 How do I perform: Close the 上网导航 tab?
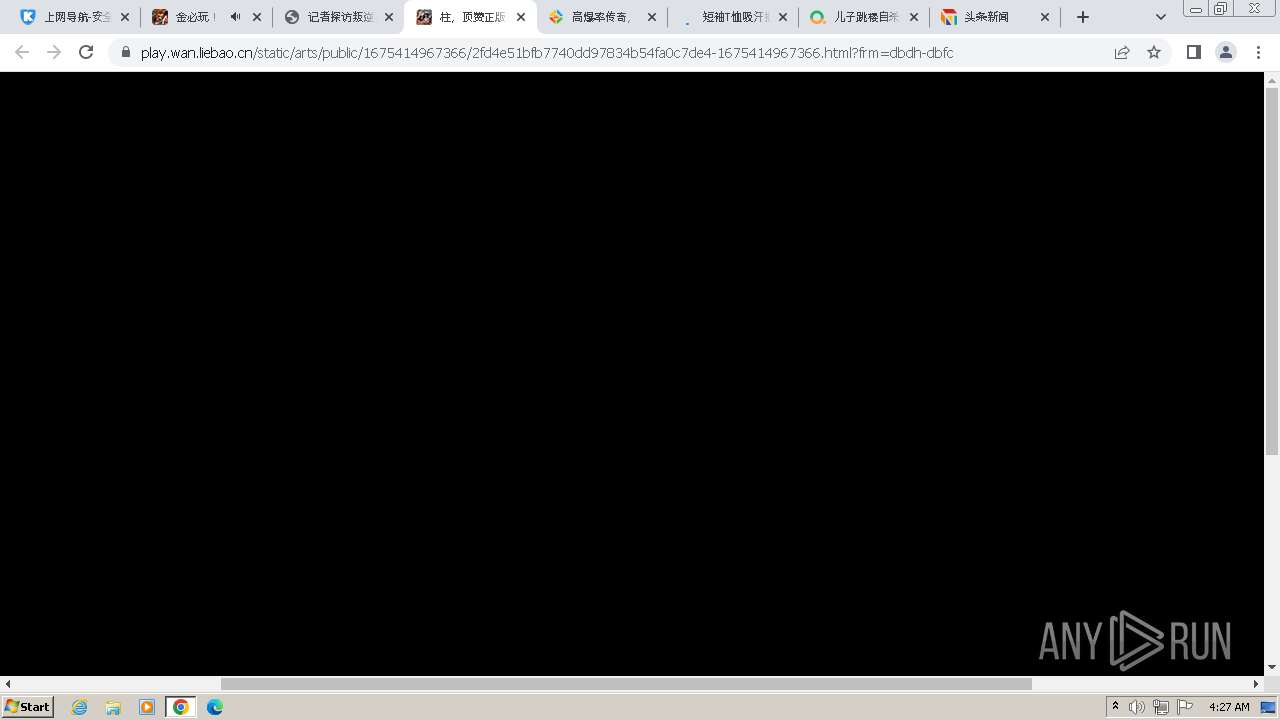coord(125,17)
